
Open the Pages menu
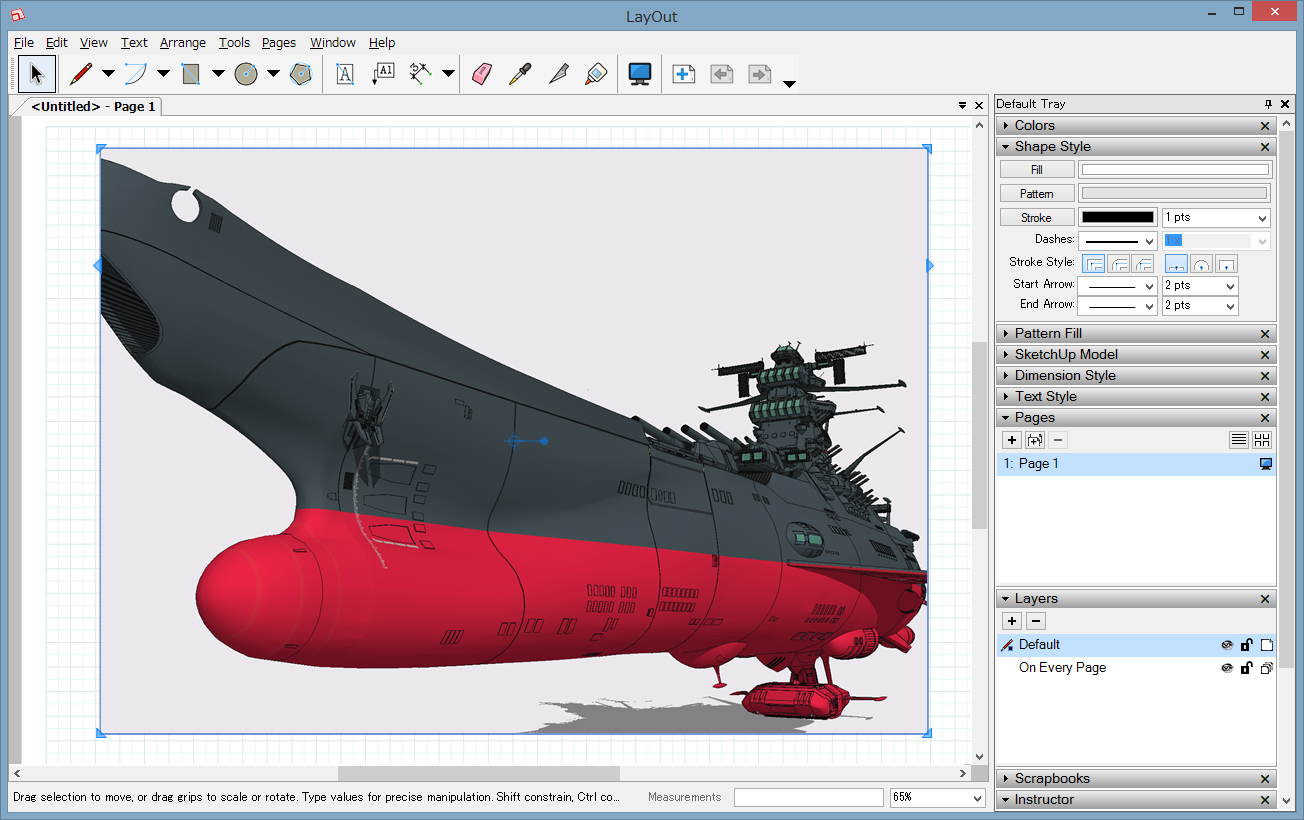tap(279, 43)
